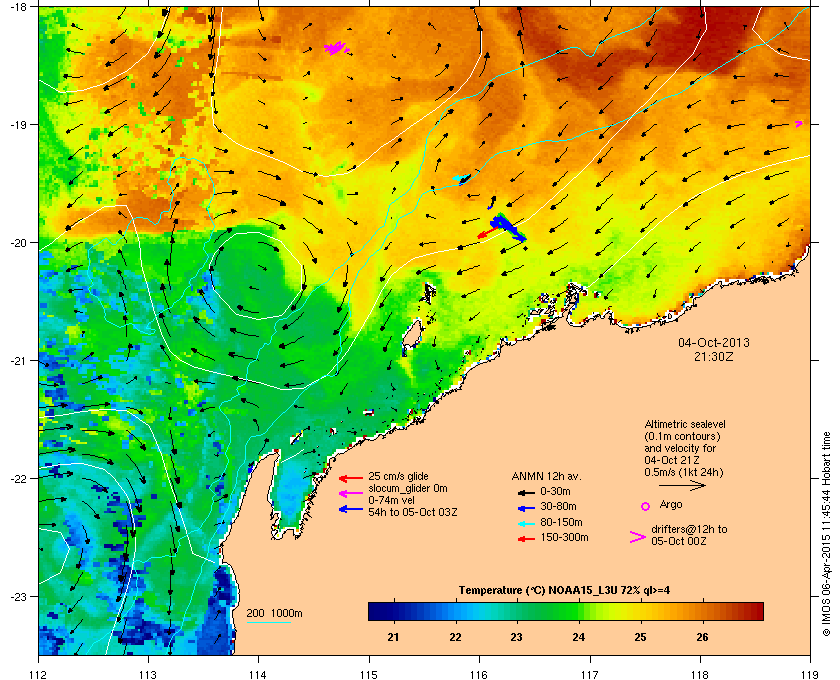The width and height of the screenshot is (840, 680).
Task: Click the date label 04-Oct-2013
Action: [x=714, y=342]
